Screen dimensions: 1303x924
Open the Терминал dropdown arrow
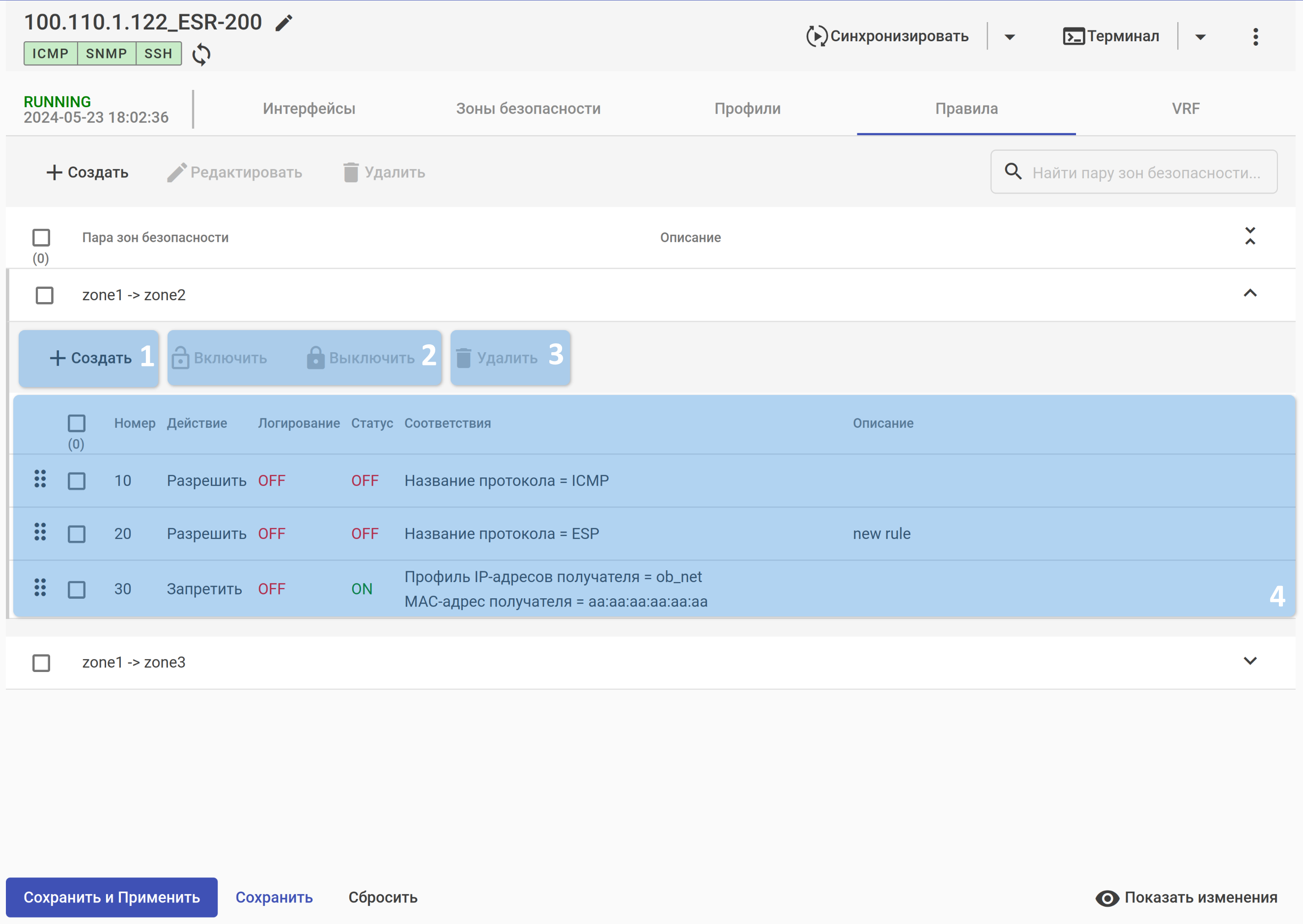1201,37
